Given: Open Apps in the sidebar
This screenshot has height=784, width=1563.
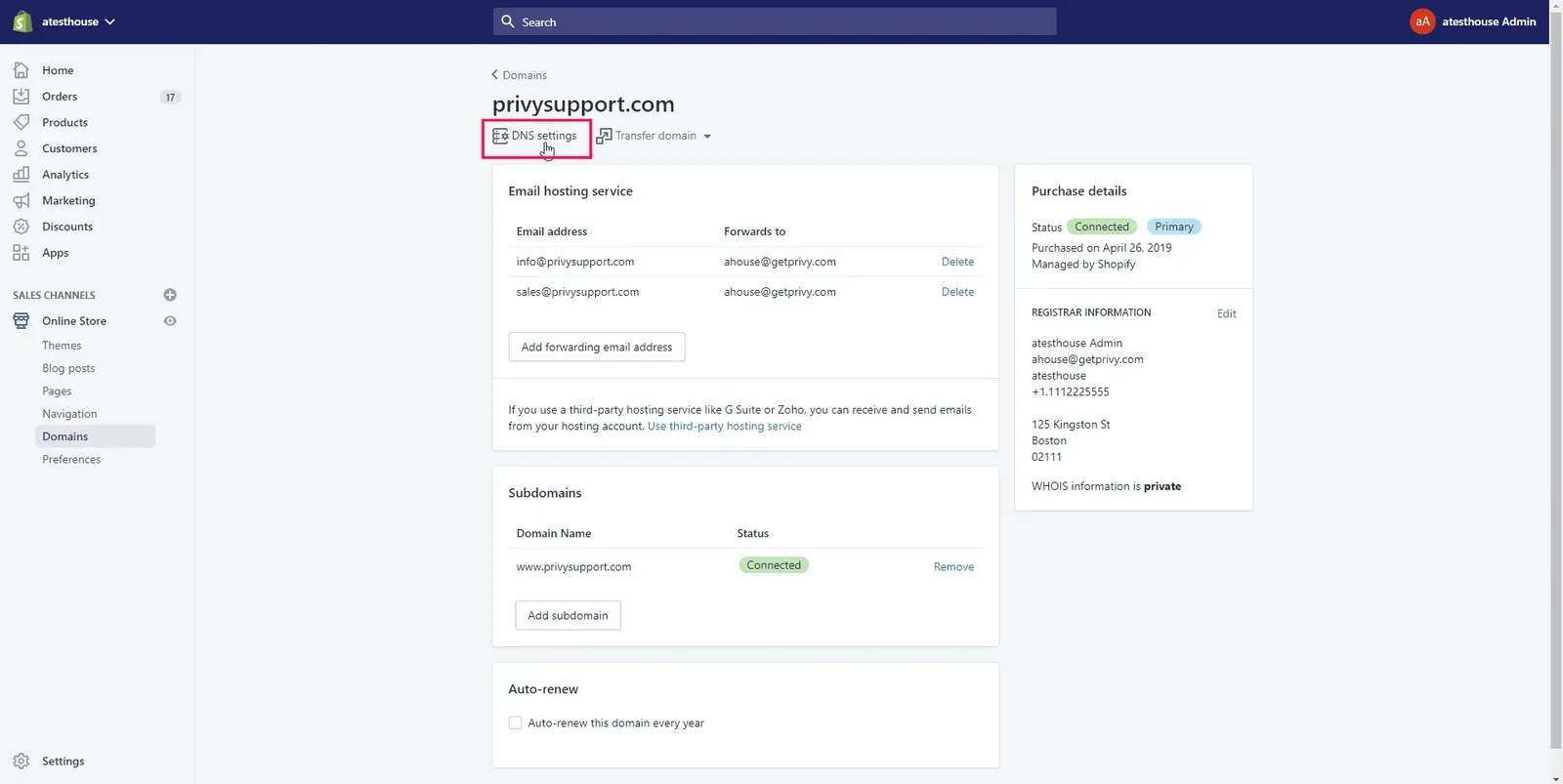Looking at the screenshot, I should (x=56, y=253).
